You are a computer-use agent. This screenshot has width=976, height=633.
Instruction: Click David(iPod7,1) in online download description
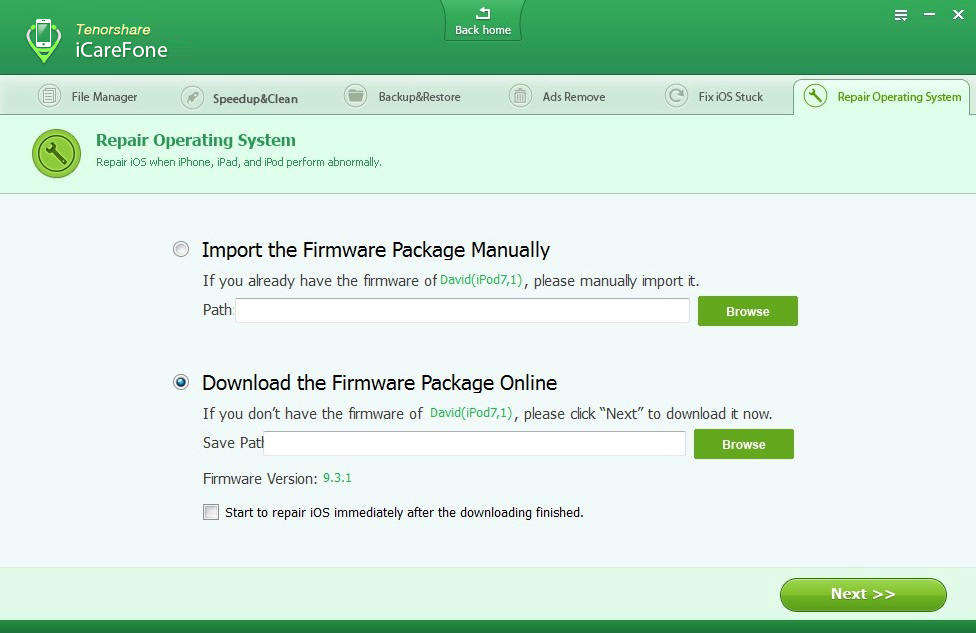[x=471, y=413]
